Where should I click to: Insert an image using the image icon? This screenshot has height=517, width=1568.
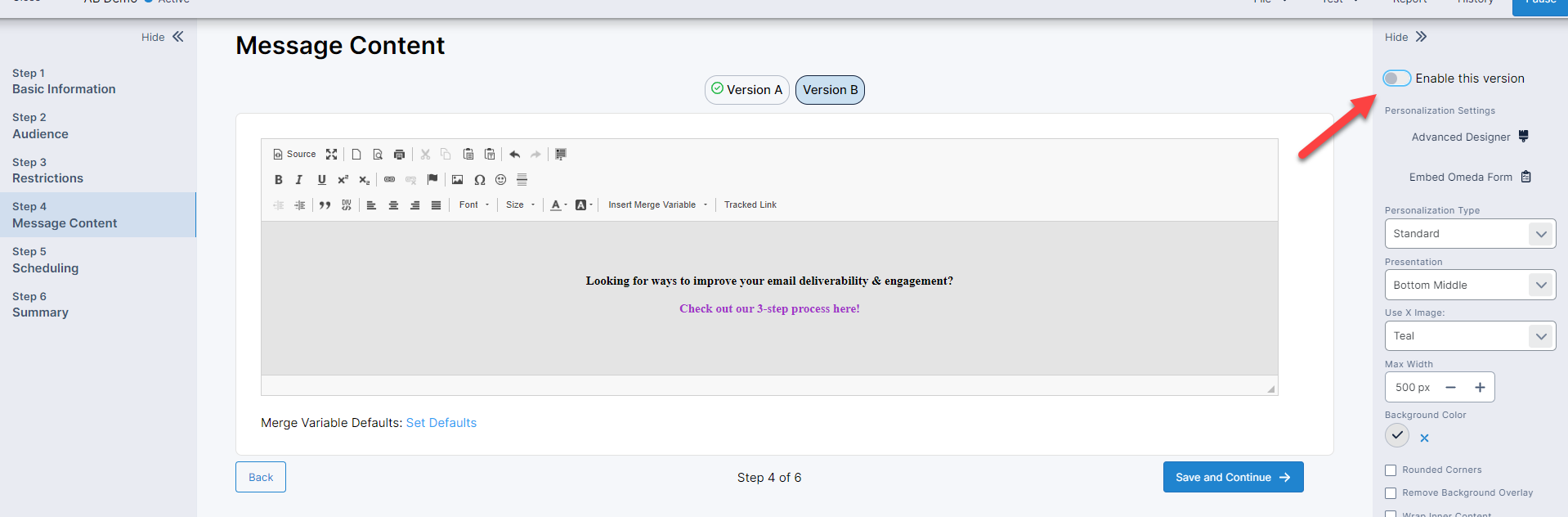457,180
